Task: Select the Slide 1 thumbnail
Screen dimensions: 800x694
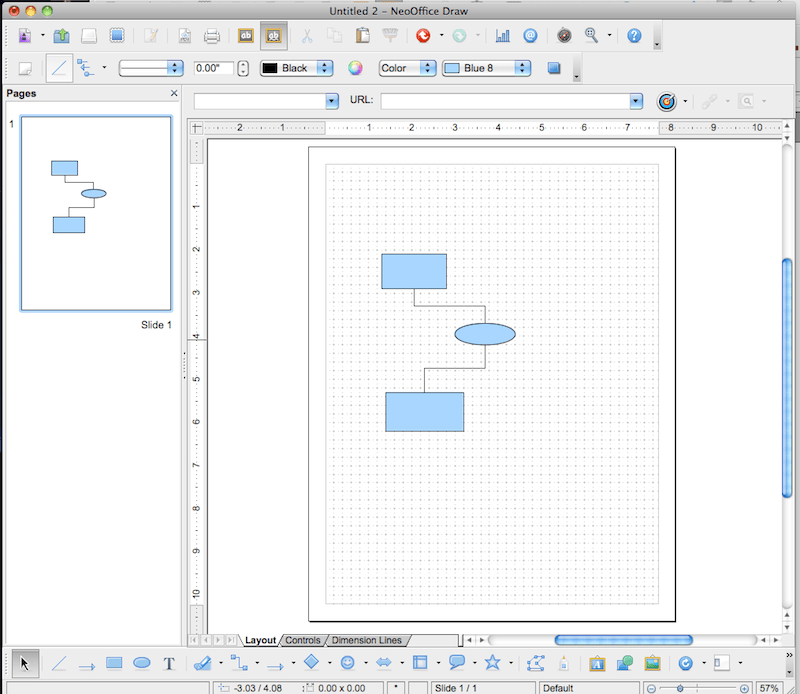Action: click(97, 213)
